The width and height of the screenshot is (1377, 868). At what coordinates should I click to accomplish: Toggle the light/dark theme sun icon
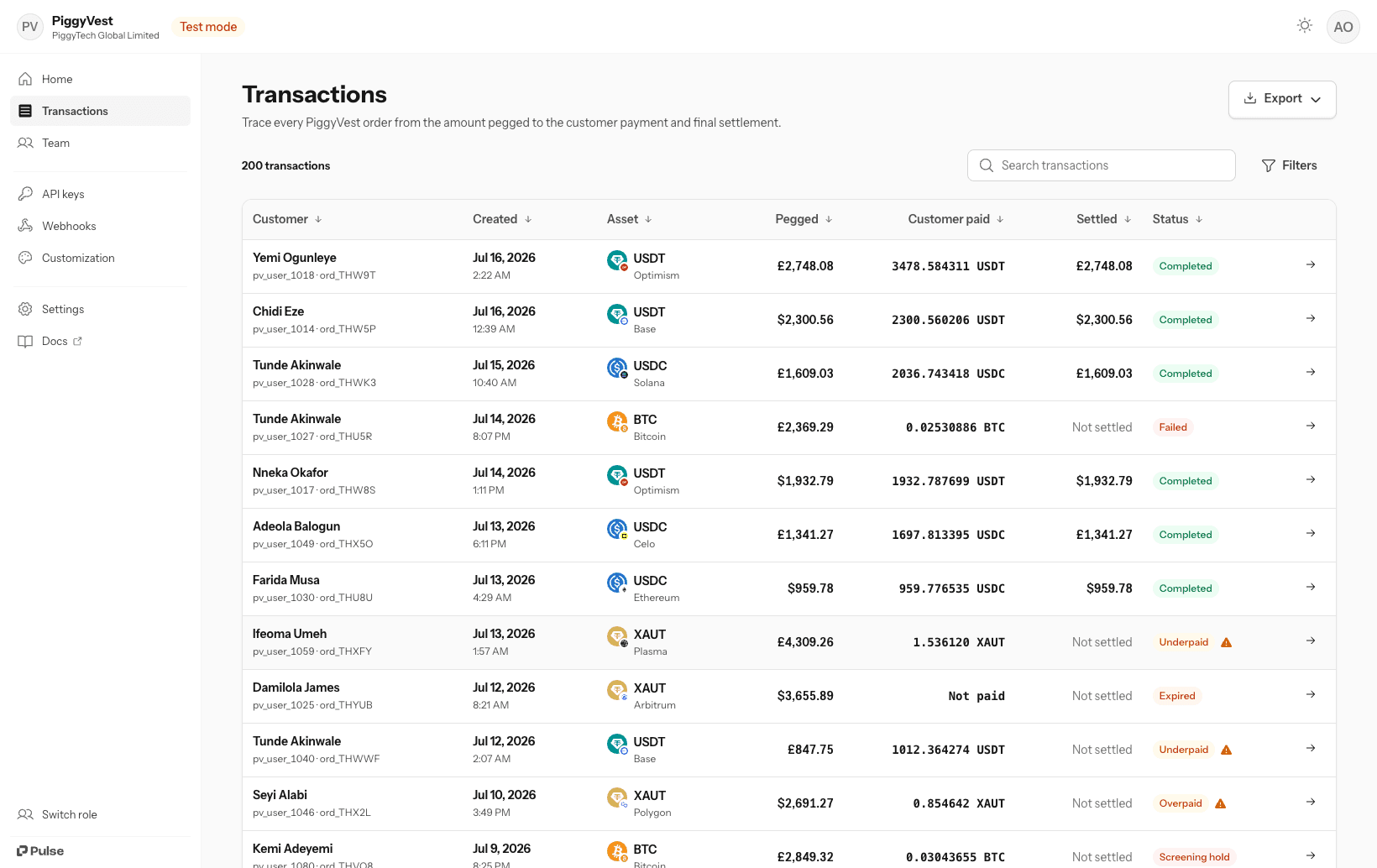[x=1304, y=26]
